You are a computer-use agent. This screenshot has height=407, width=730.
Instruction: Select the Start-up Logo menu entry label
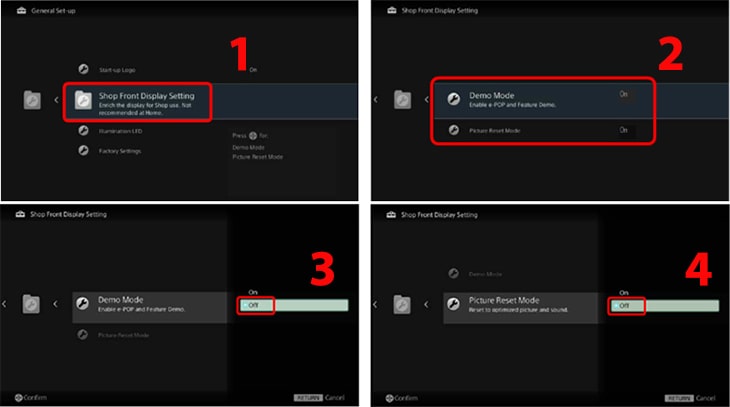tap(117, 70)
